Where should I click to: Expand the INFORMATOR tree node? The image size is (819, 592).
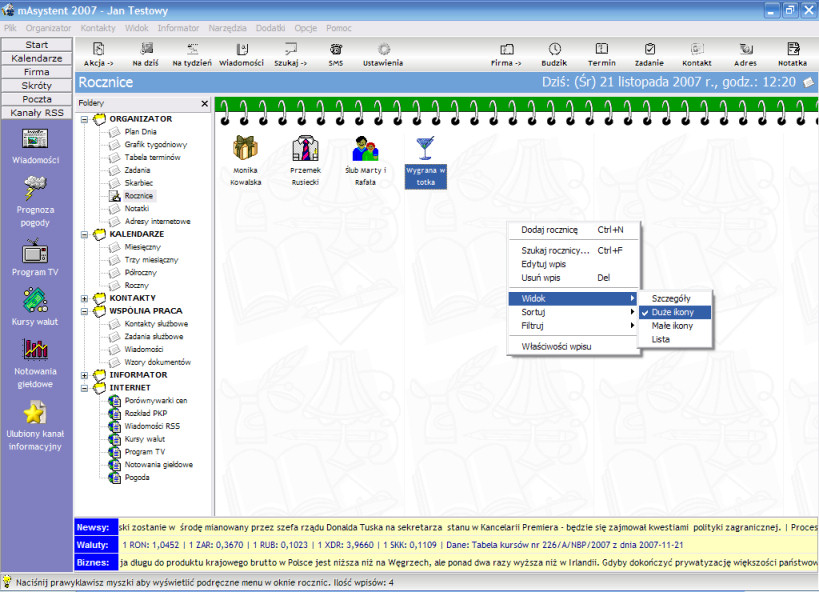pos(84,375)
